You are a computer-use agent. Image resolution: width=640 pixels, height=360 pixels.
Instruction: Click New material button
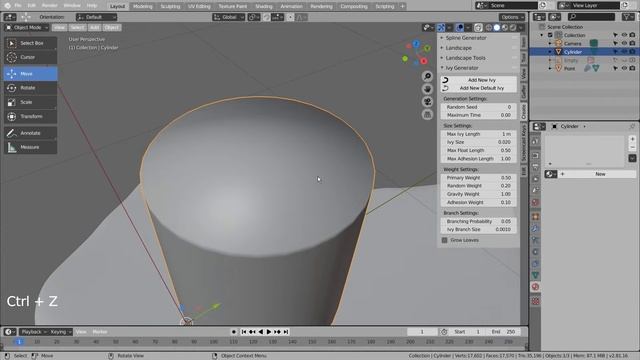tap(600, 174)
